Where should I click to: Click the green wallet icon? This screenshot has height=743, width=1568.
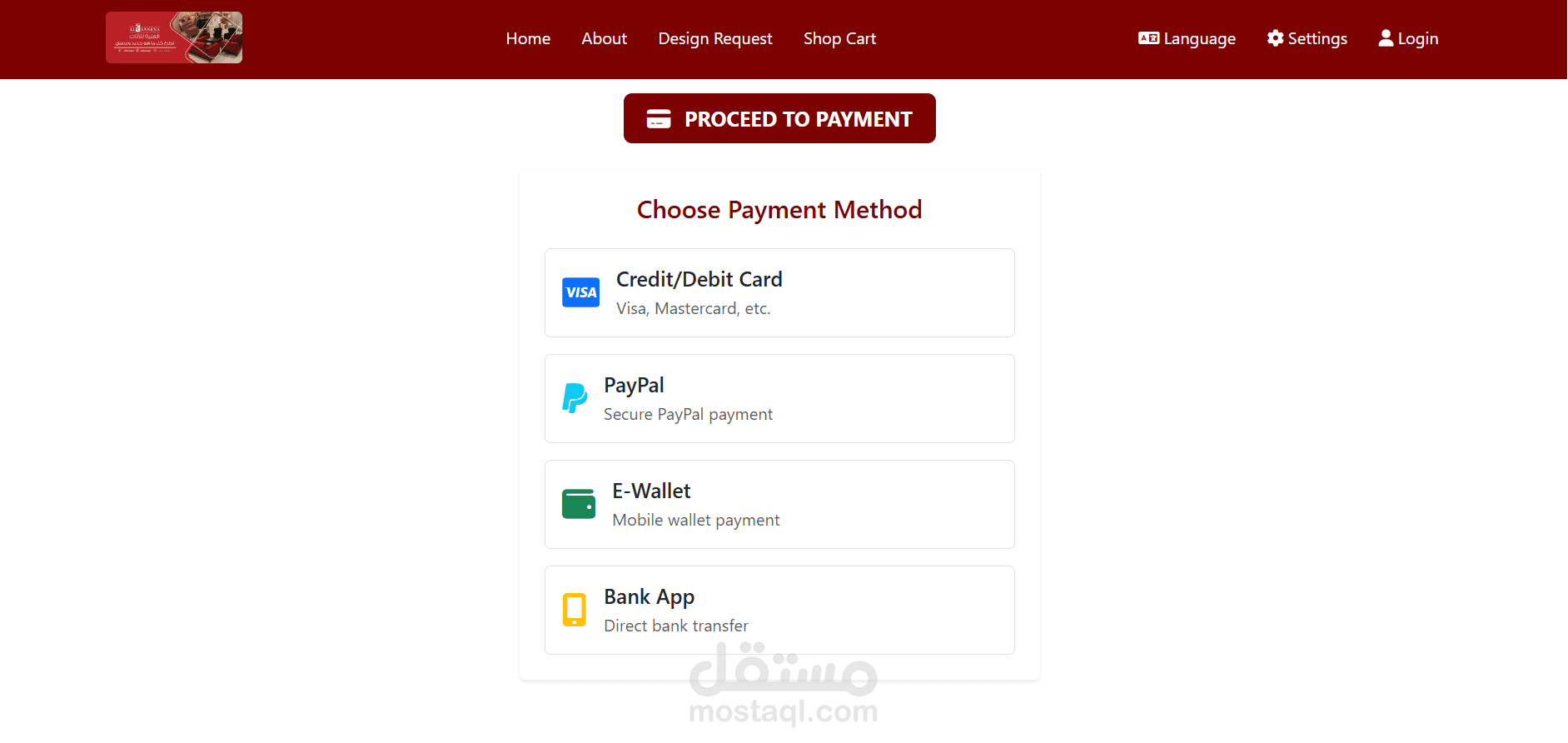tap(579, 504)
